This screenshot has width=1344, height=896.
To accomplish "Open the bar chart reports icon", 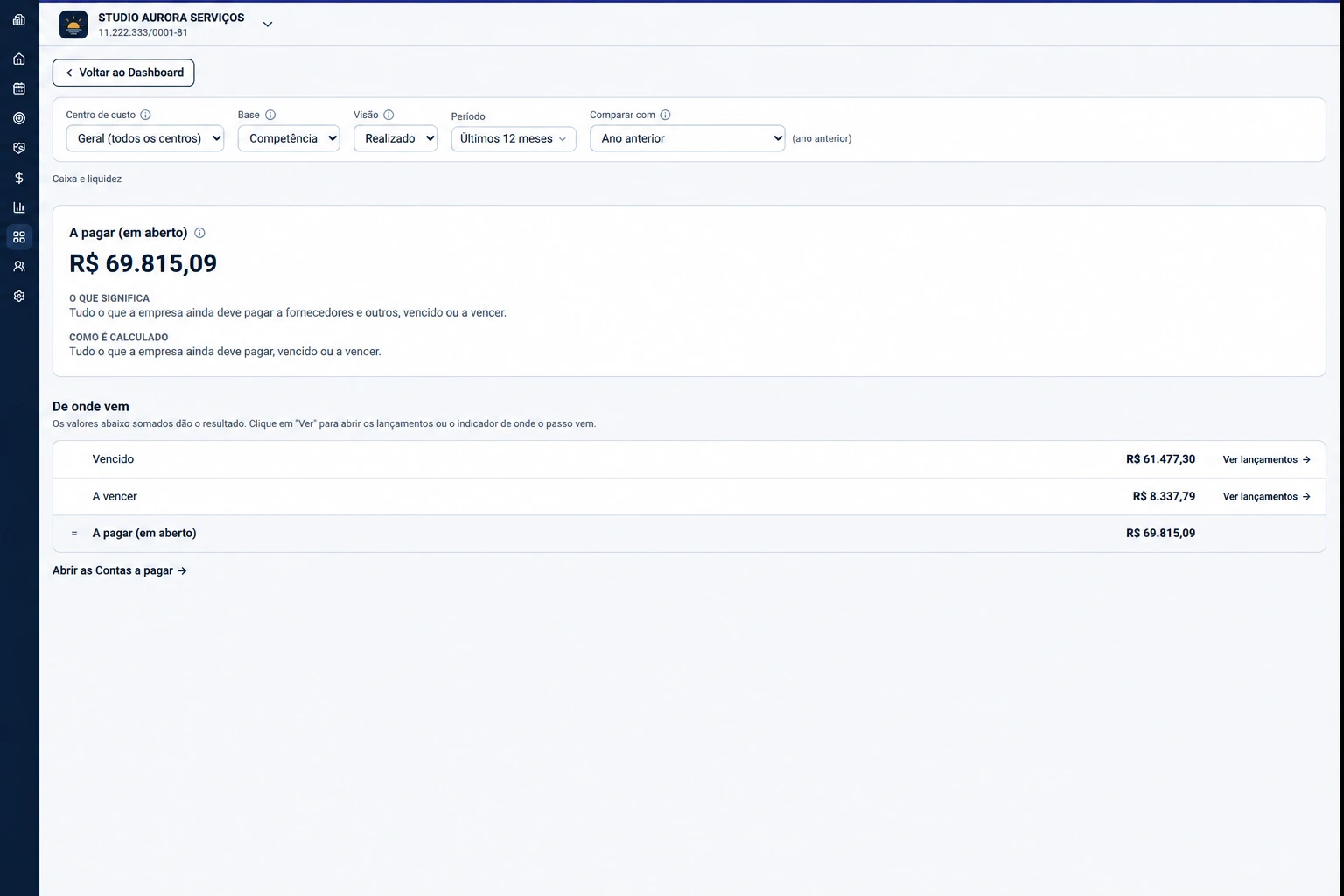I will coord(19,207).
